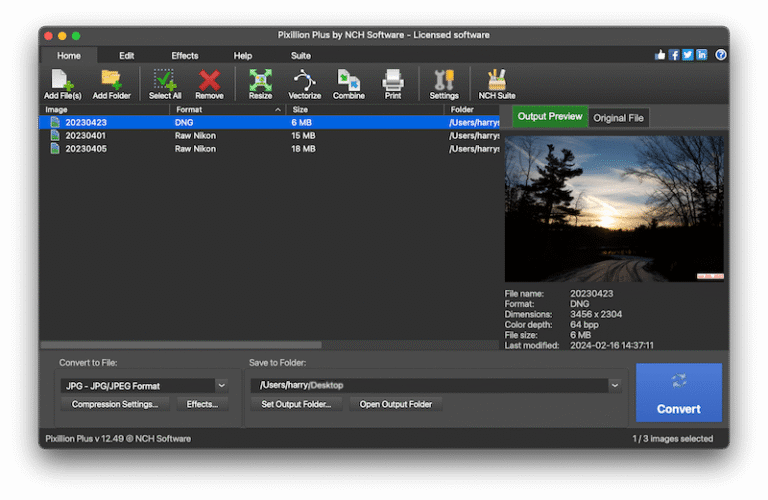Click the 3456 x 2304 dimensions value
Screen dimensions: 768x500
[596, 314]
